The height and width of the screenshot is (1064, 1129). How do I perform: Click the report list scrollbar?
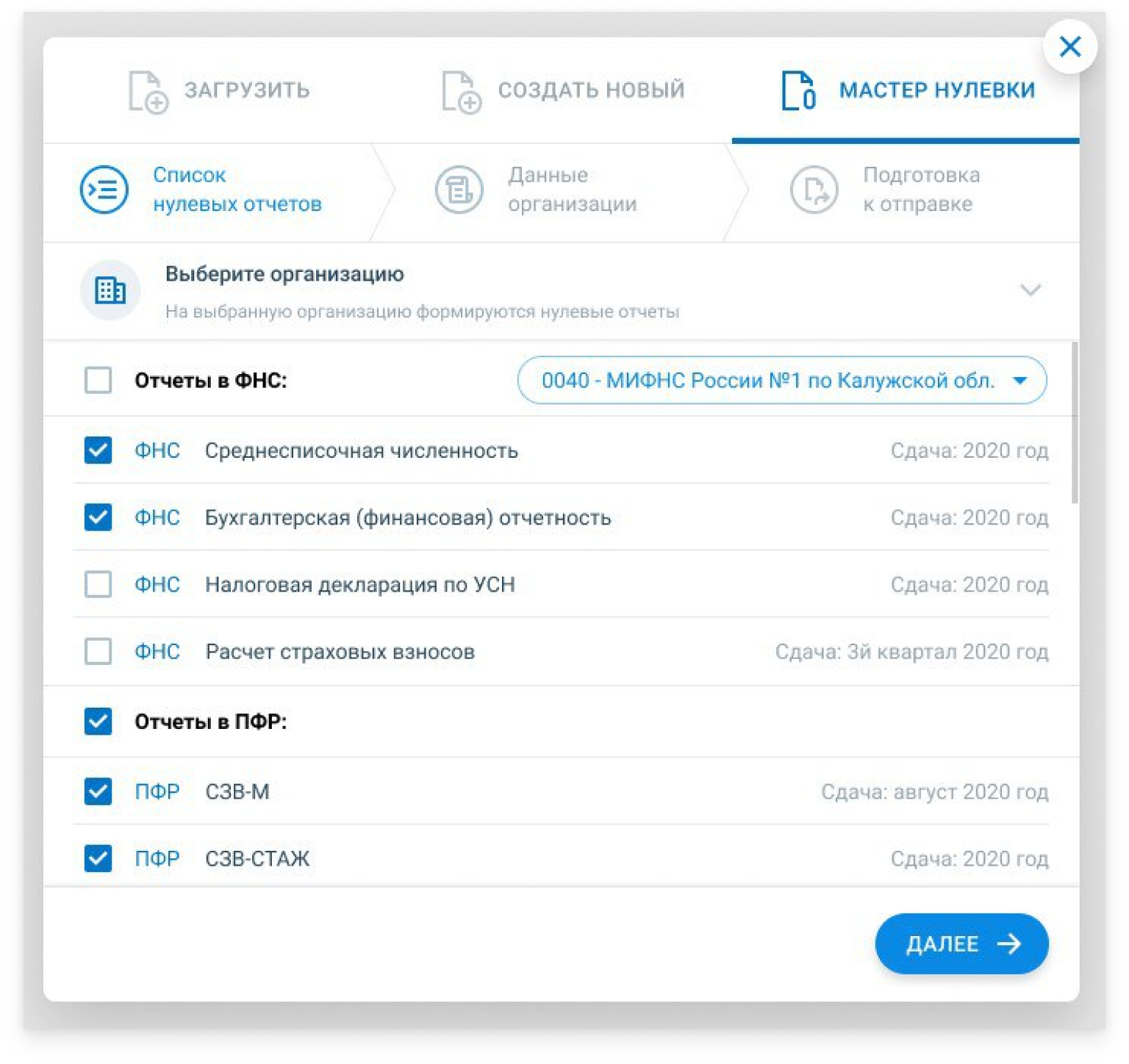click(x=1075, y=423)
